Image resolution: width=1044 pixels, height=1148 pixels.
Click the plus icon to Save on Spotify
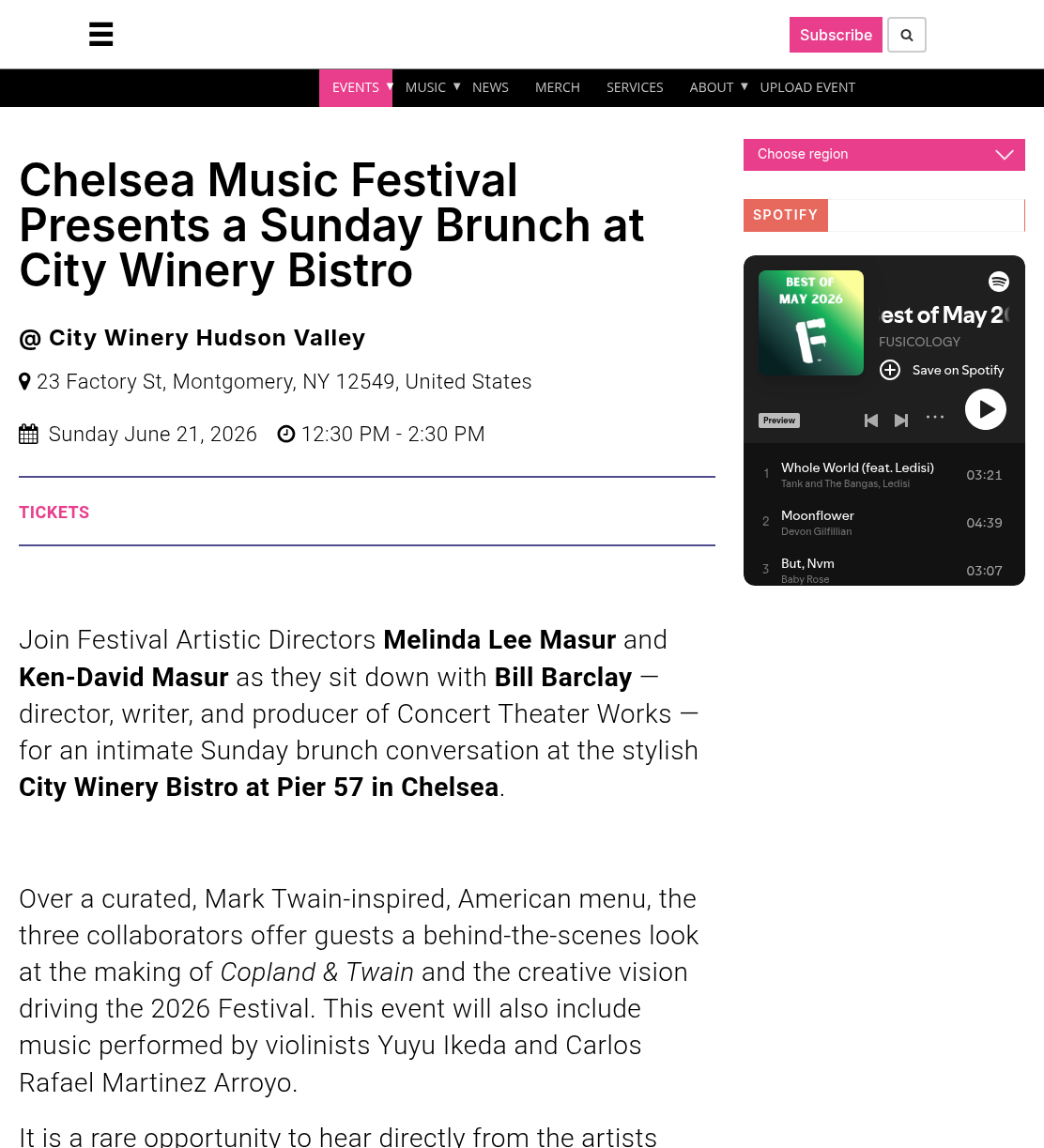(x=890, y=370)
